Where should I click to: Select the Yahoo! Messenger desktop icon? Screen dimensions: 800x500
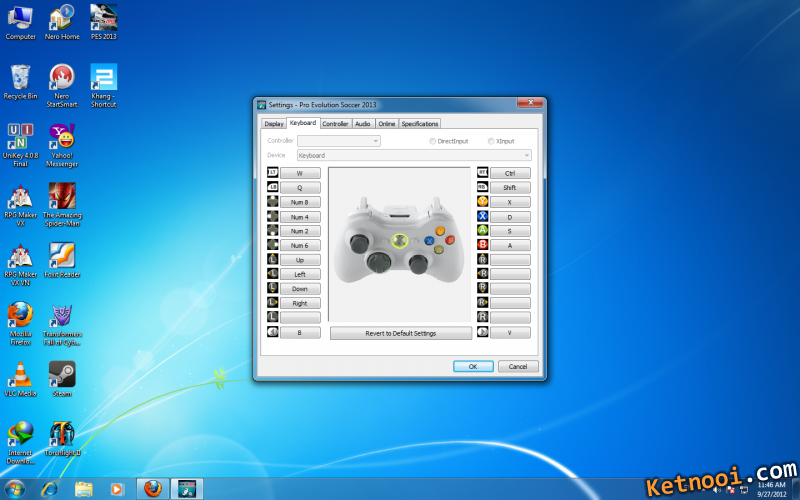tap(62, 145)
